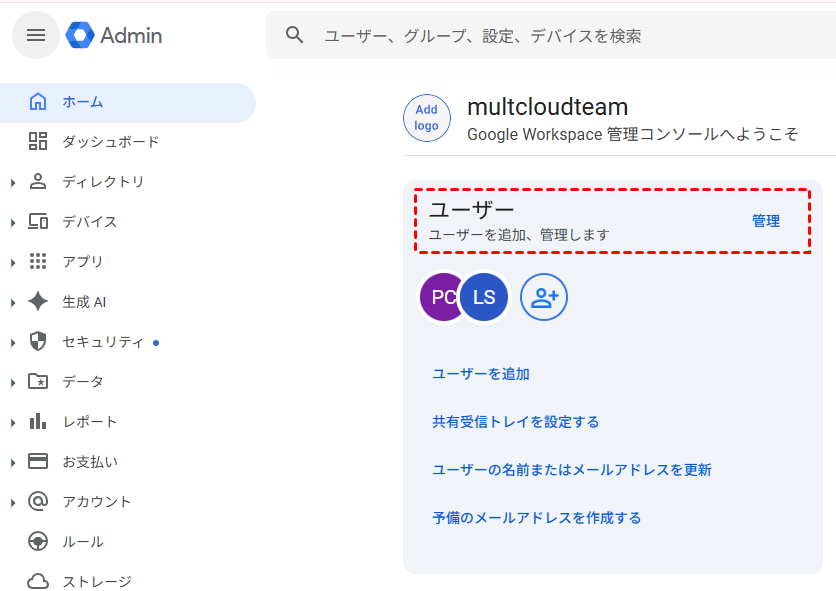
Task: Click 共有受信トレイを設定する link
Action: pyautogui.click(x=516, y=422)
